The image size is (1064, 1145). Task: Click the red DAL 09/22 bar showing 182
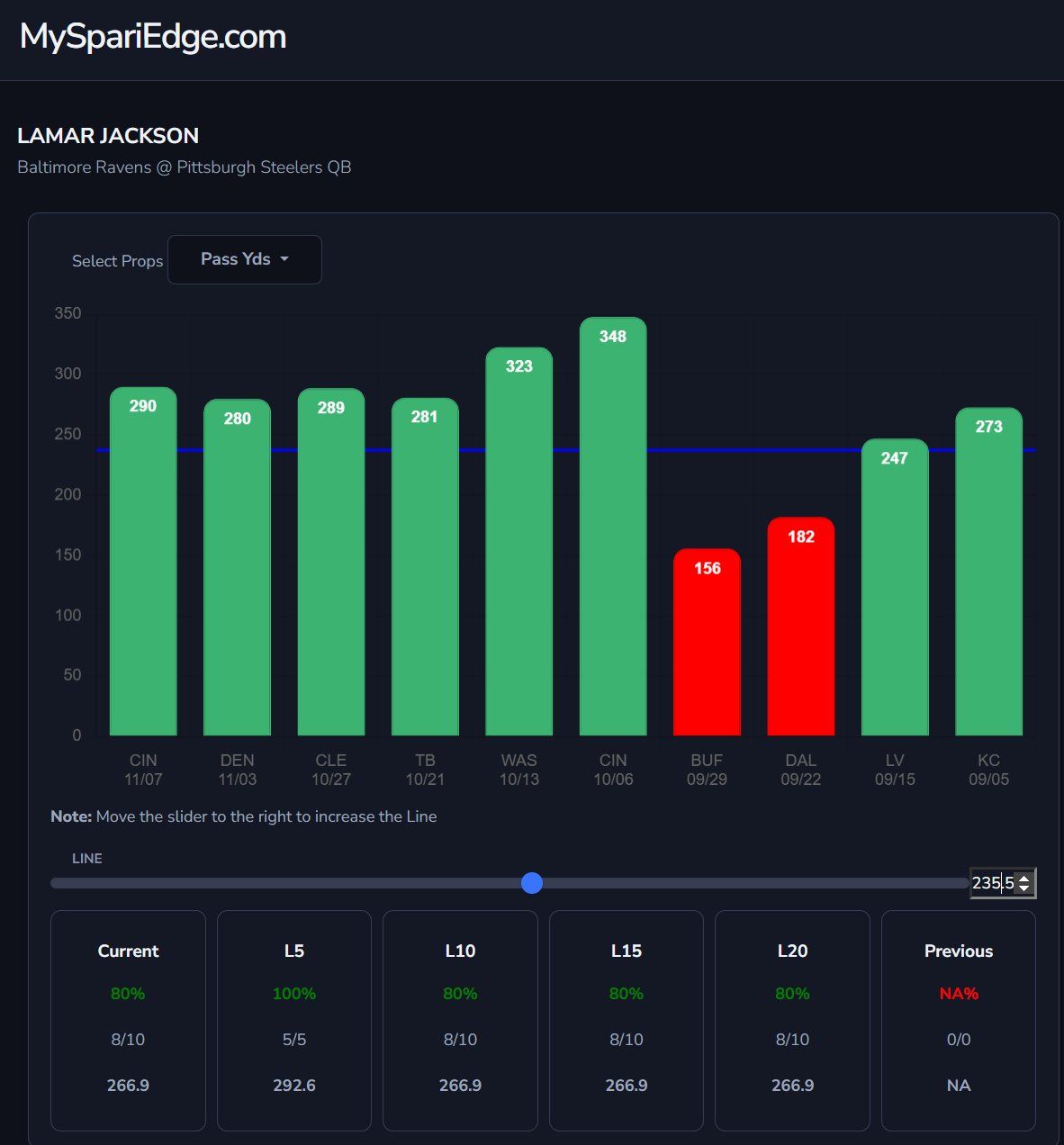pos(801,627)
